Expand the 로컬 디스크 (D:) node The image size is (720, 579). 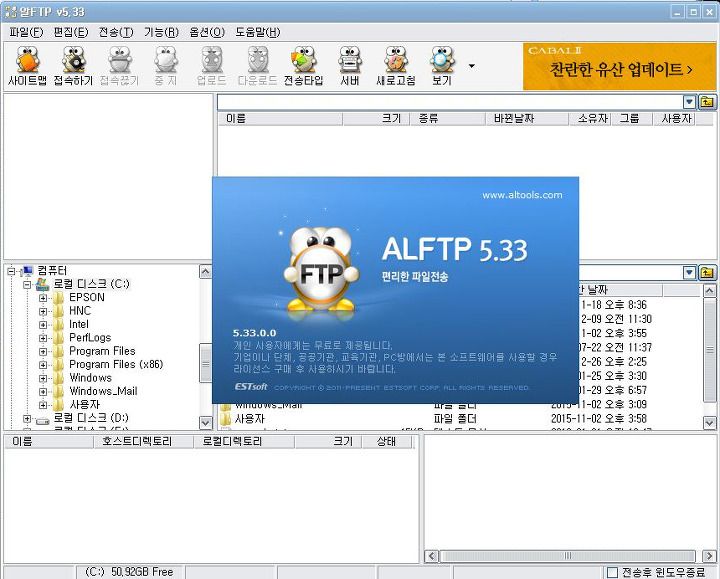click(x=27, y=419)
